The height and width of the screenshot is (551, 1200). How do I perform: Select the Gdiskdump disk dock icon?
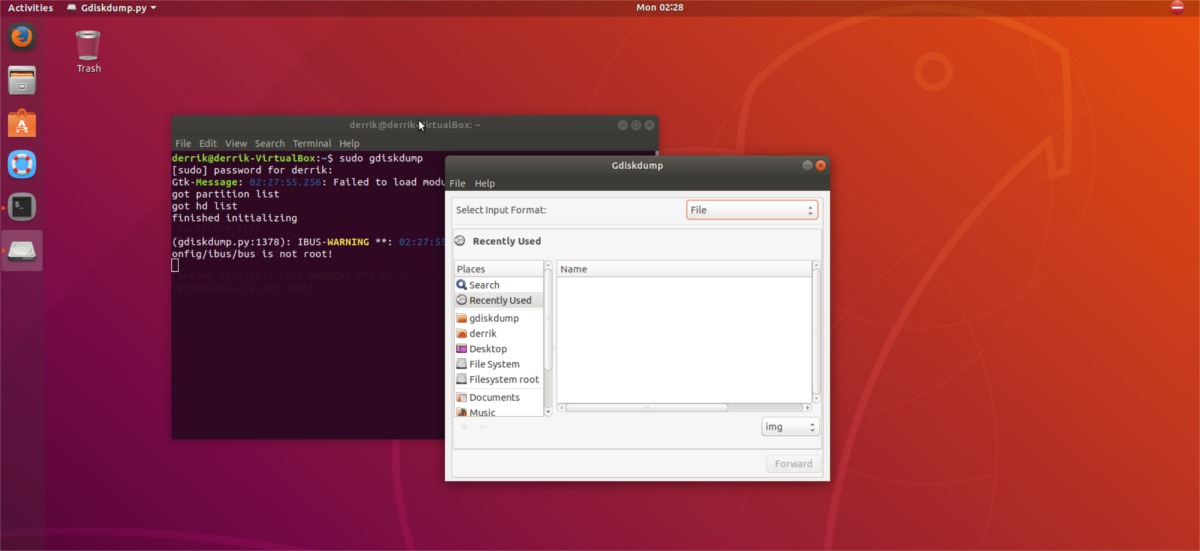[22, 250]
